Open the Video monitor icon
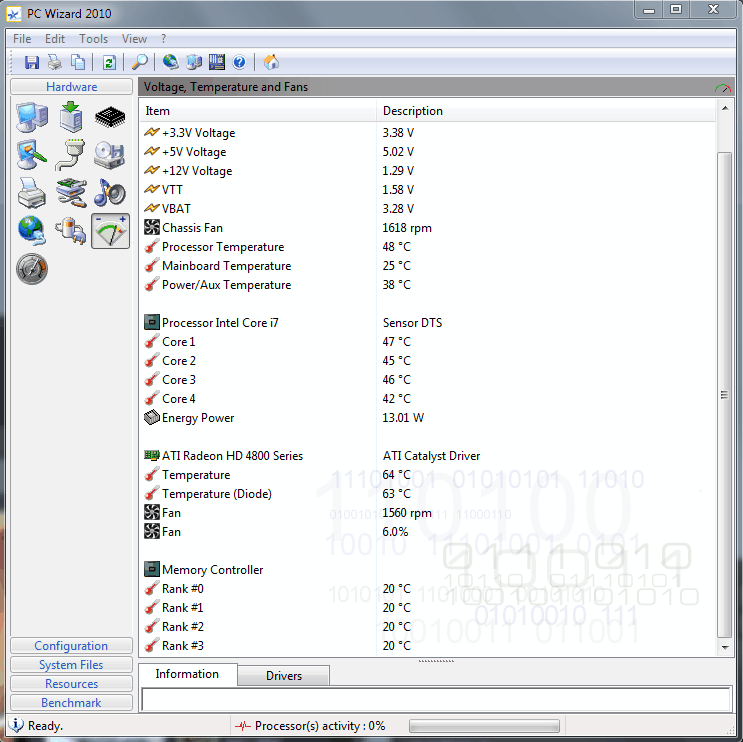 [32, 155]
